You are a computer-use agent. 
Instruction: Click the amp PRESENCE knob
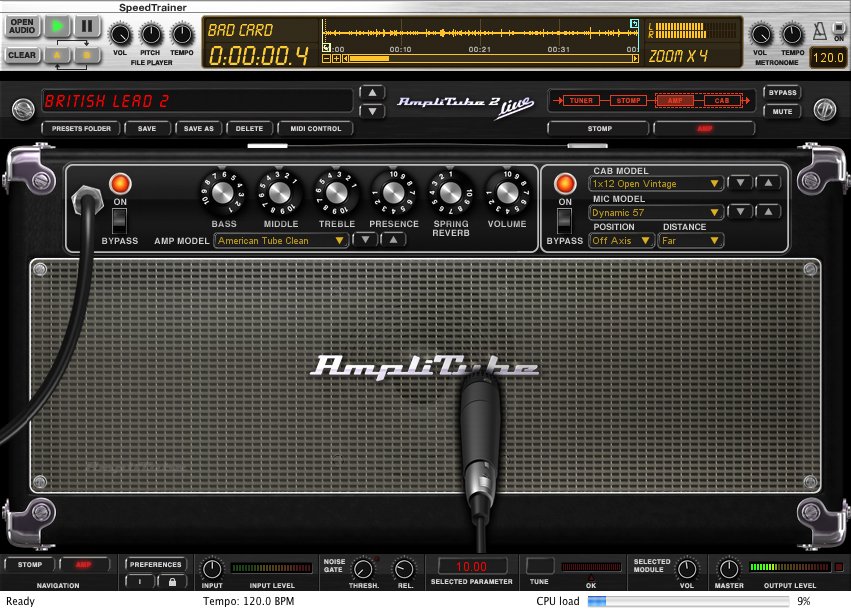point(393,193)
